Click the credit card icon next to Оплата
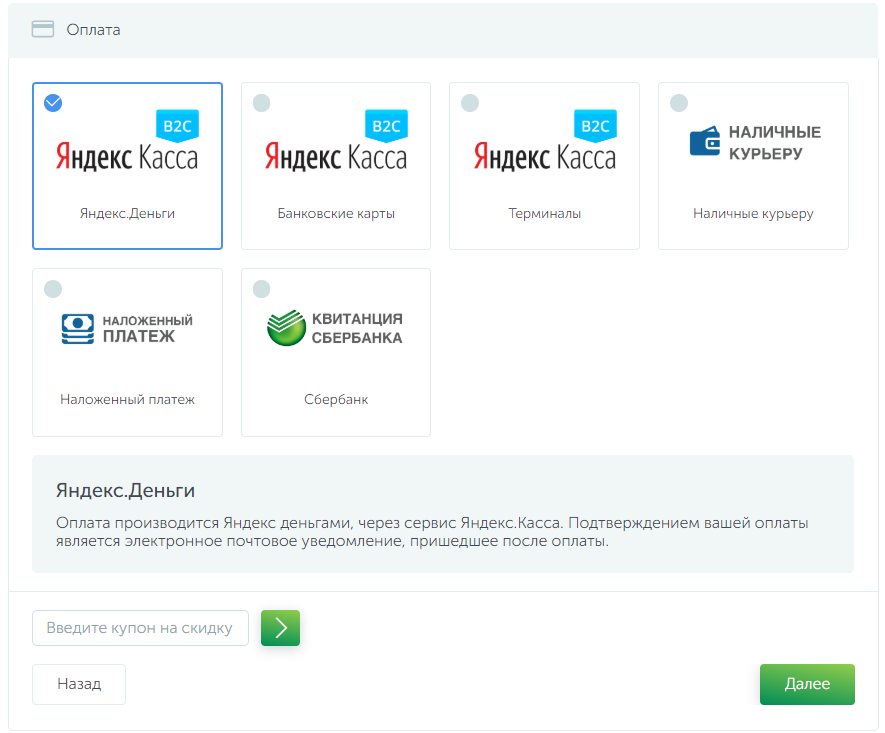 43,29
